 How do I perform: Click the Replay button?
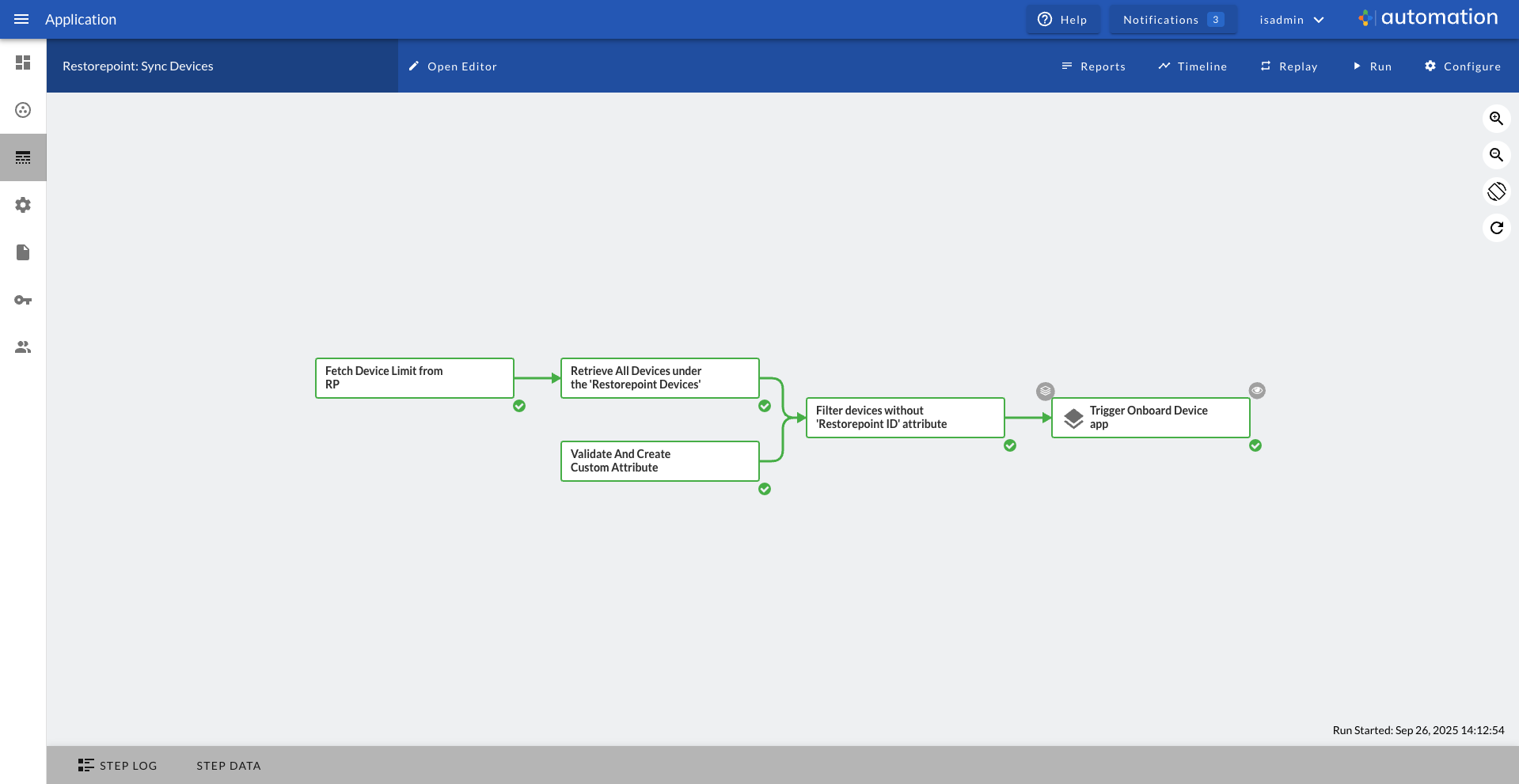point(1289,66)
